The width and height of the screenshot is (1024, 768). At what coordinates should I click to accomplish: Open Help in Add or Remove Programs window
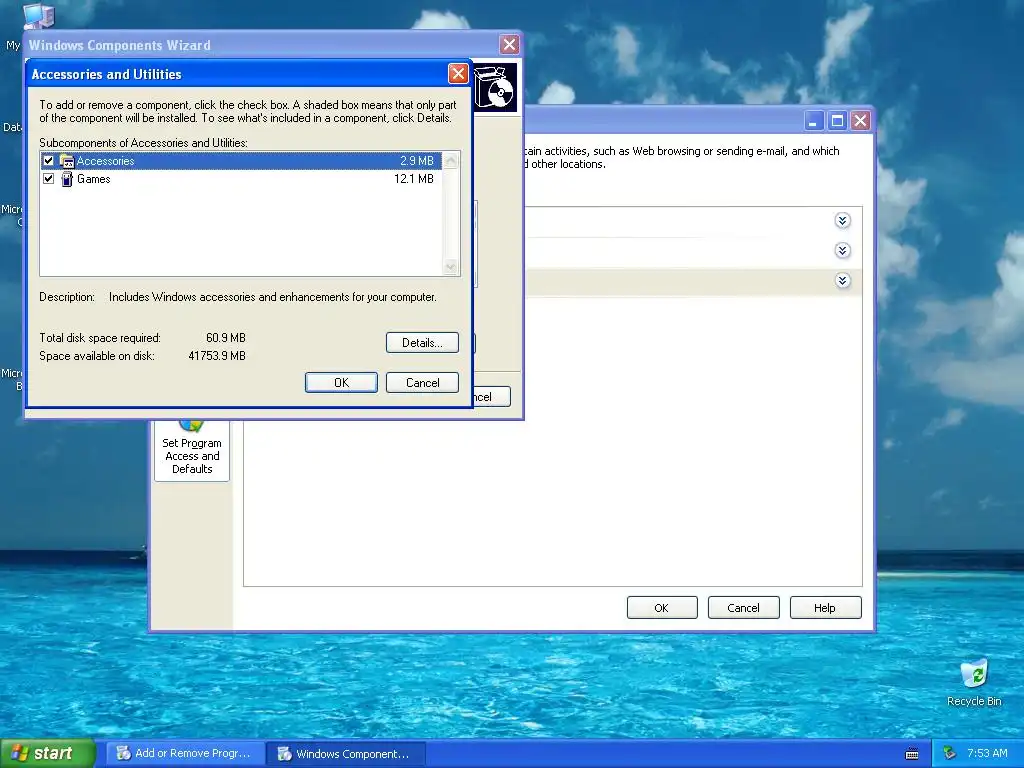[825, 608]
